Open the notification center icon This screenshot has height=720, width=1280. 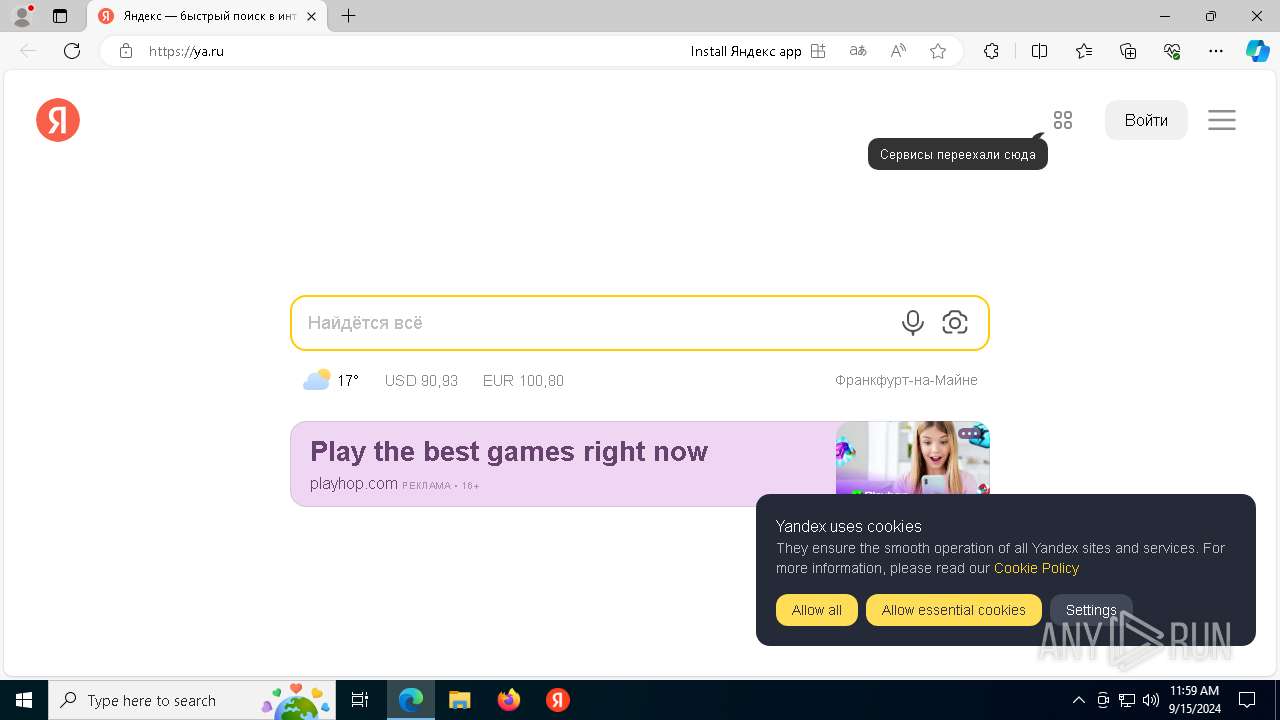(x=1247, y=700)
